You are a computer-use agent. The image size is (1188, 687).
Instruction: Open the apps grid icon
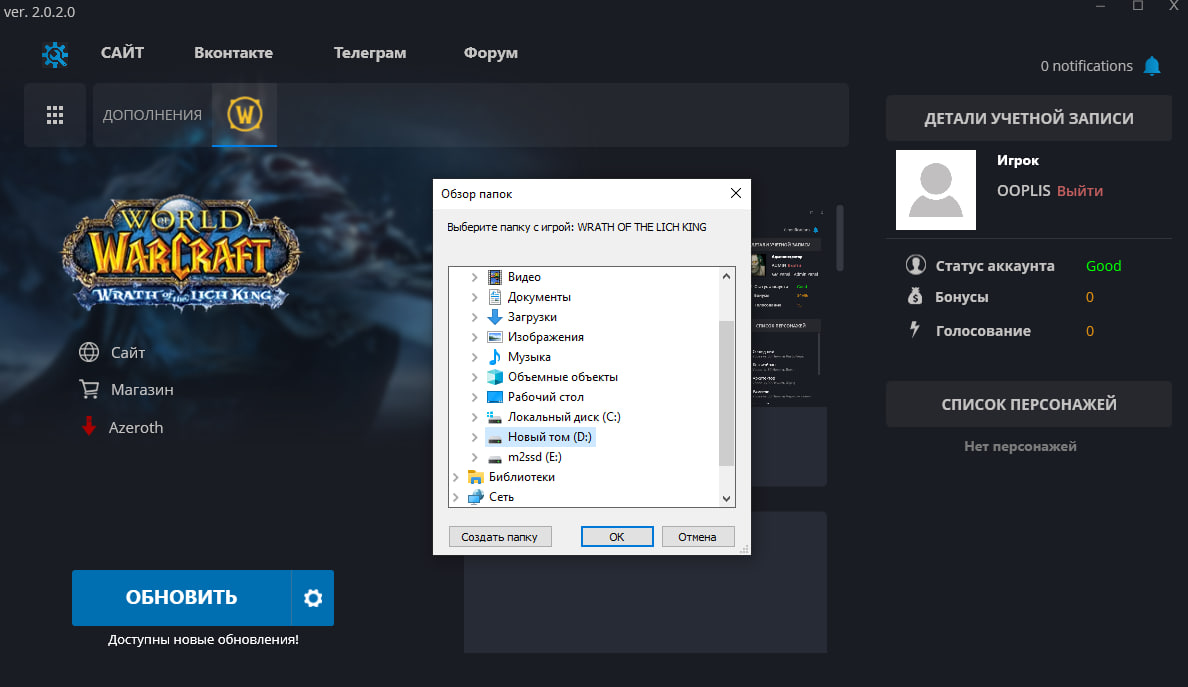tap(55, 115)
